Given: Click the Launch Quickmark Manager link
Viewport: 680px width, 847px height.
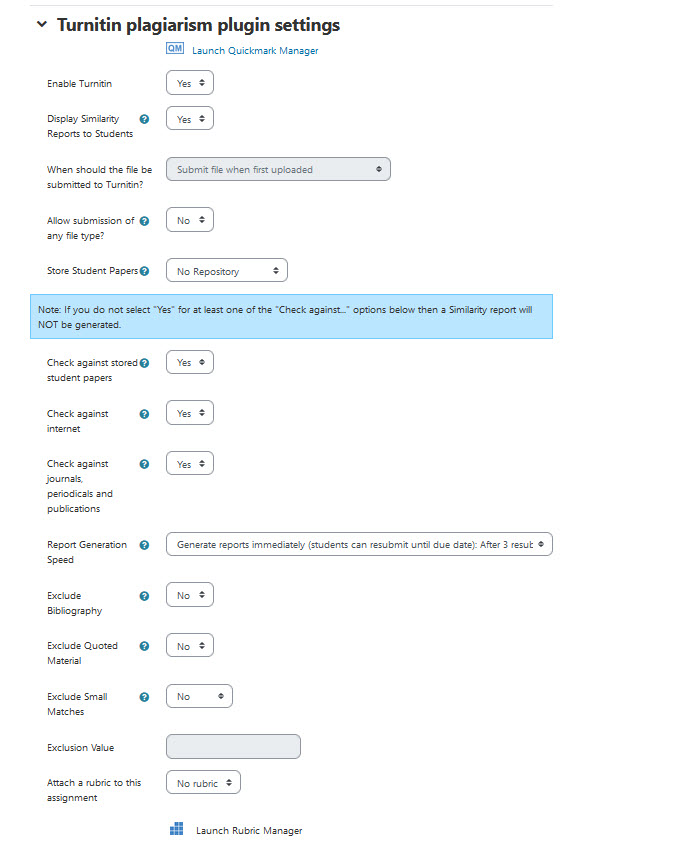Looking at the screenshot, I should click(x=255, y=51).
